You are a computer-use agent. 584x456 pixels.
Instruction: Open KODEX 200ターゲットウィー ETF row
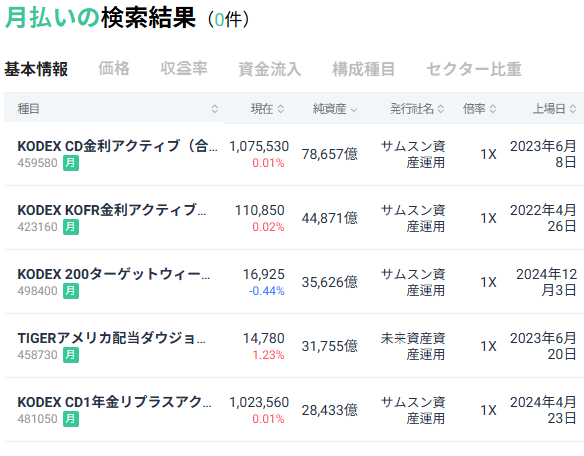[294, 282]
